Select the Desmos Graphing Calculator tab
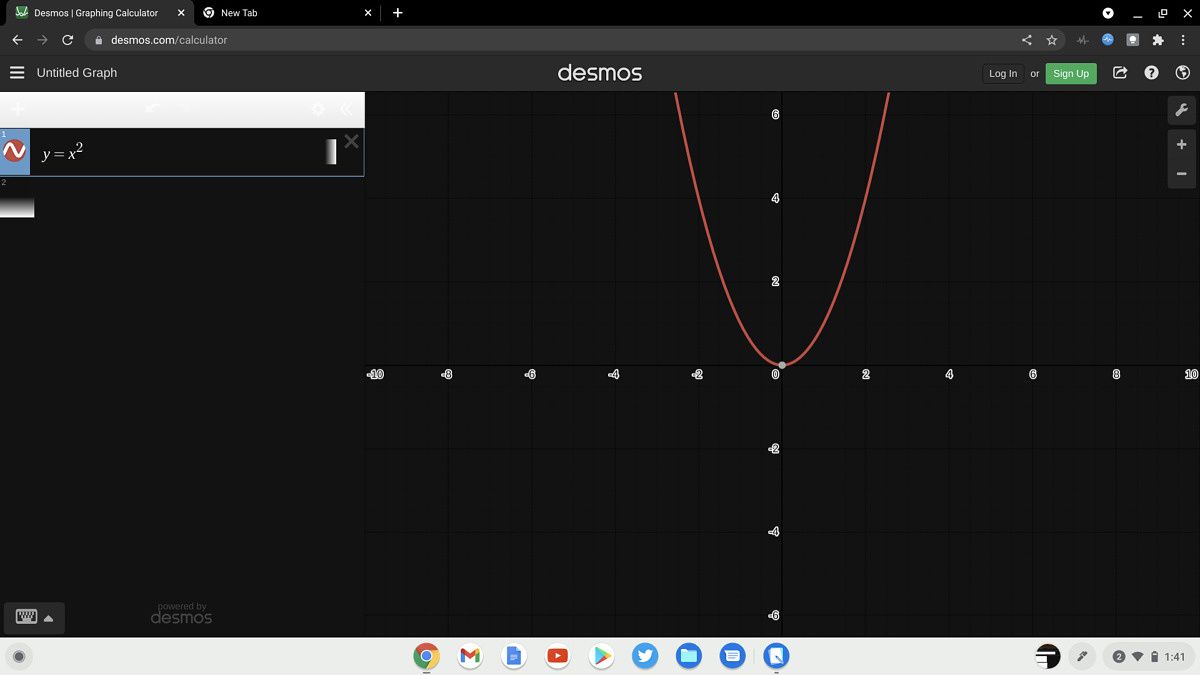This screenshot has height=675, width=1200. [95, 13]
